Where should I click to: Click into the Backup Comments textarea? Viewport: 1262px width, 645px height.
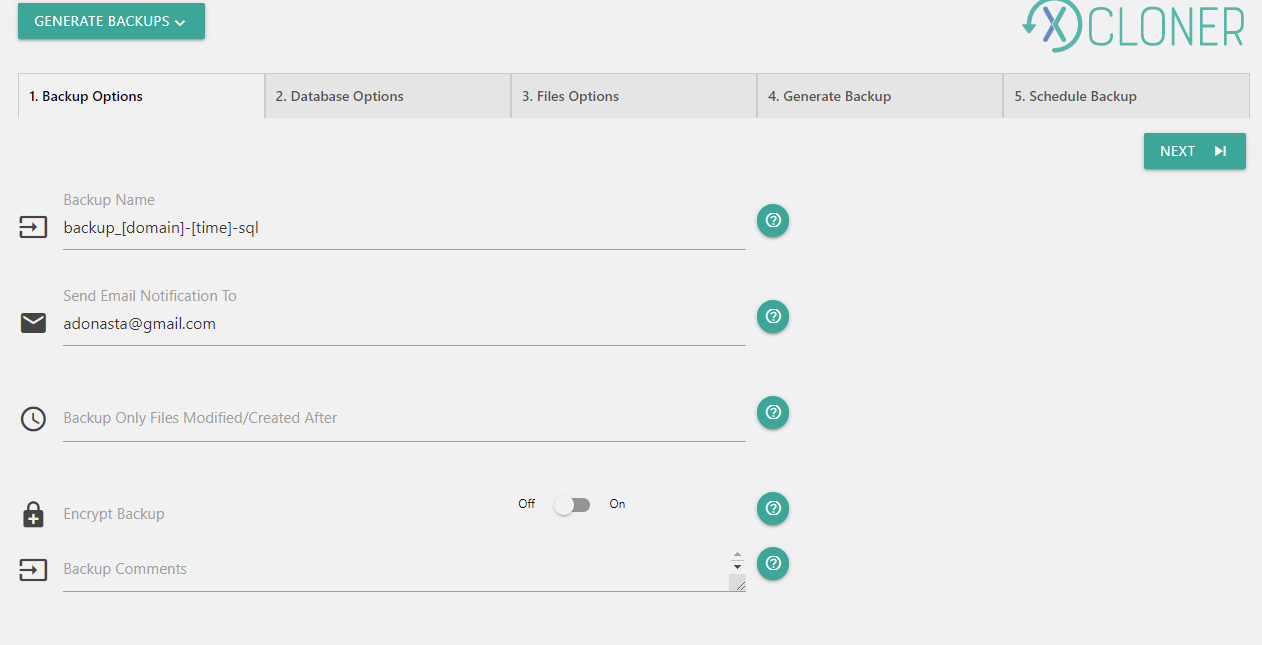404,569
